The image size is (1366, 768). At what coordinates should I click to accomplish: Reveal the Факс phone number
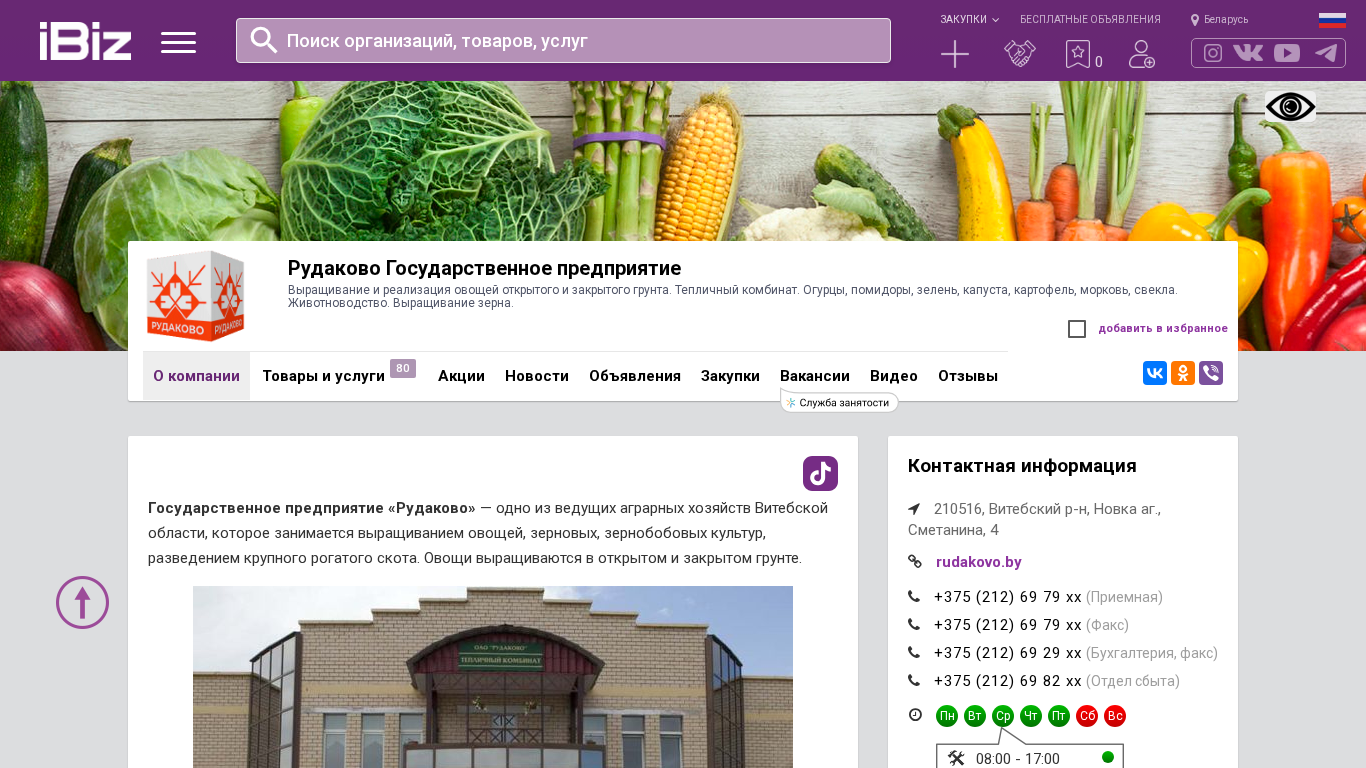[x=1008, y=625]
